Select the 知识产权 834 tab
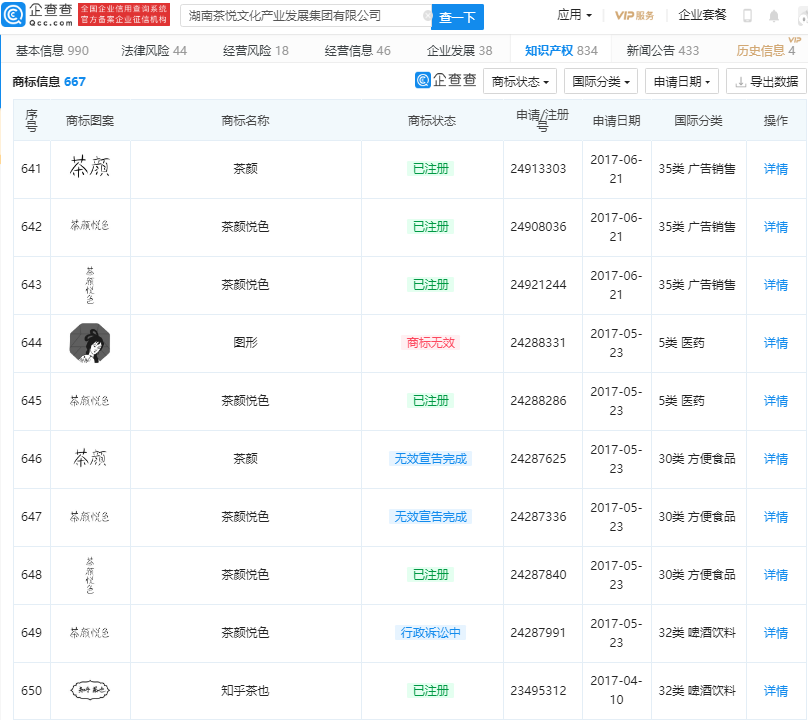Screen dimensions: 808x720 point(561,51)
